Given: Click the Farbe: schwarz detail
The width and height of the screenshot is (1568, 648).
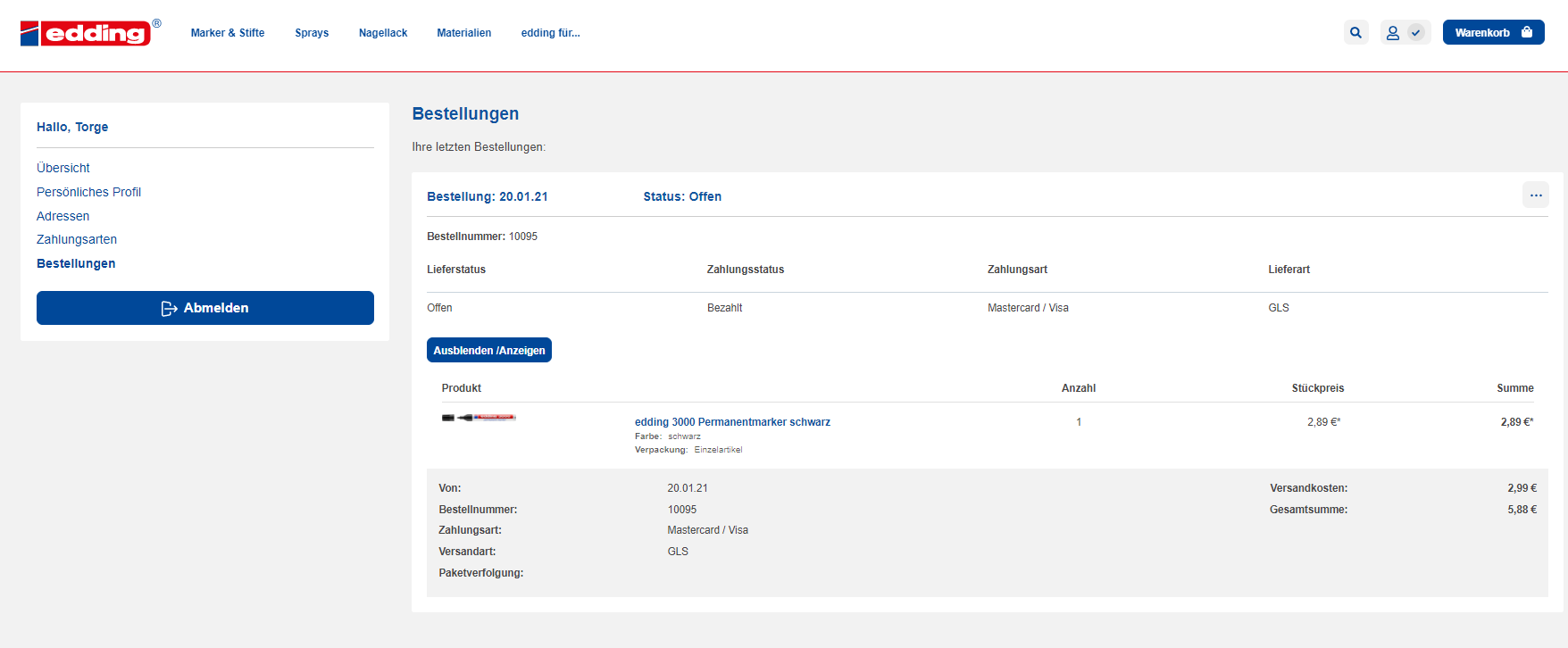Looking at the screenshot, I should coord(668,436).
